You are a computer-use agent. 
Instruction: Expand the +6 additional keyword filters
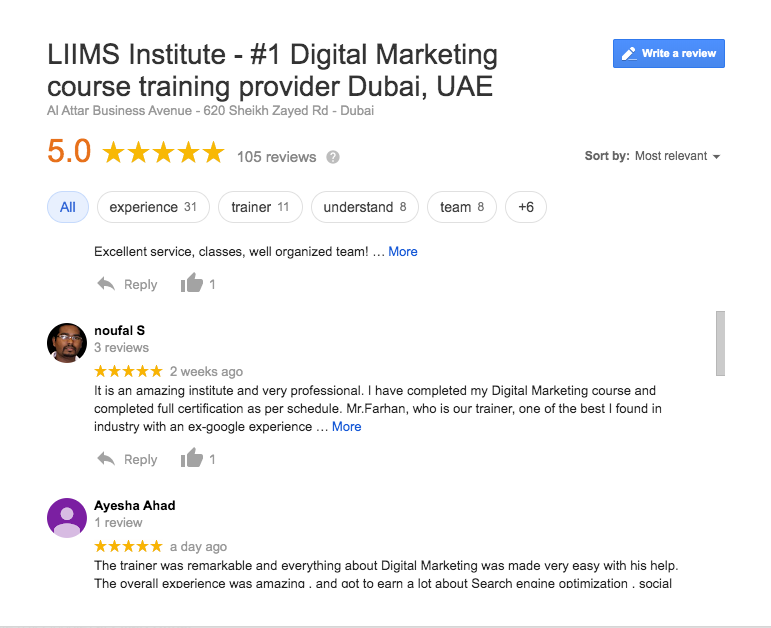(526, 207)
